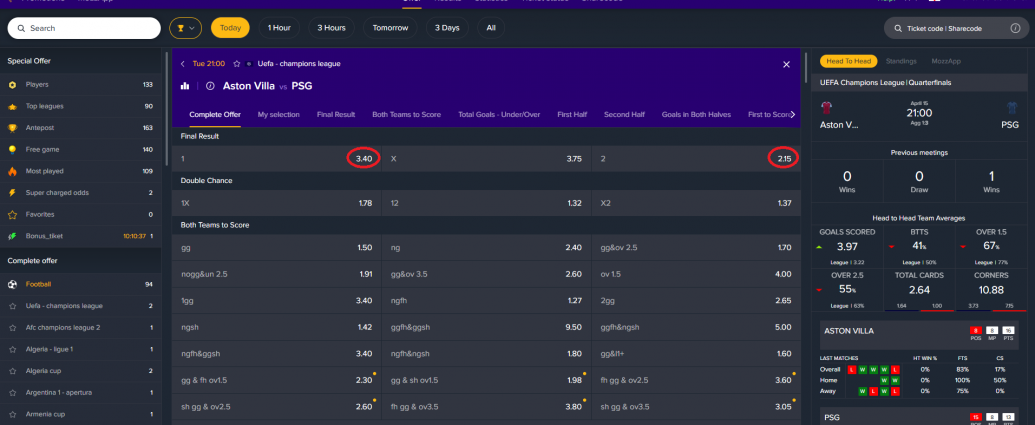Pick the ng odds 2.40
The image size is (1035, 425).
pyautogui.click(x=486, y=247)
